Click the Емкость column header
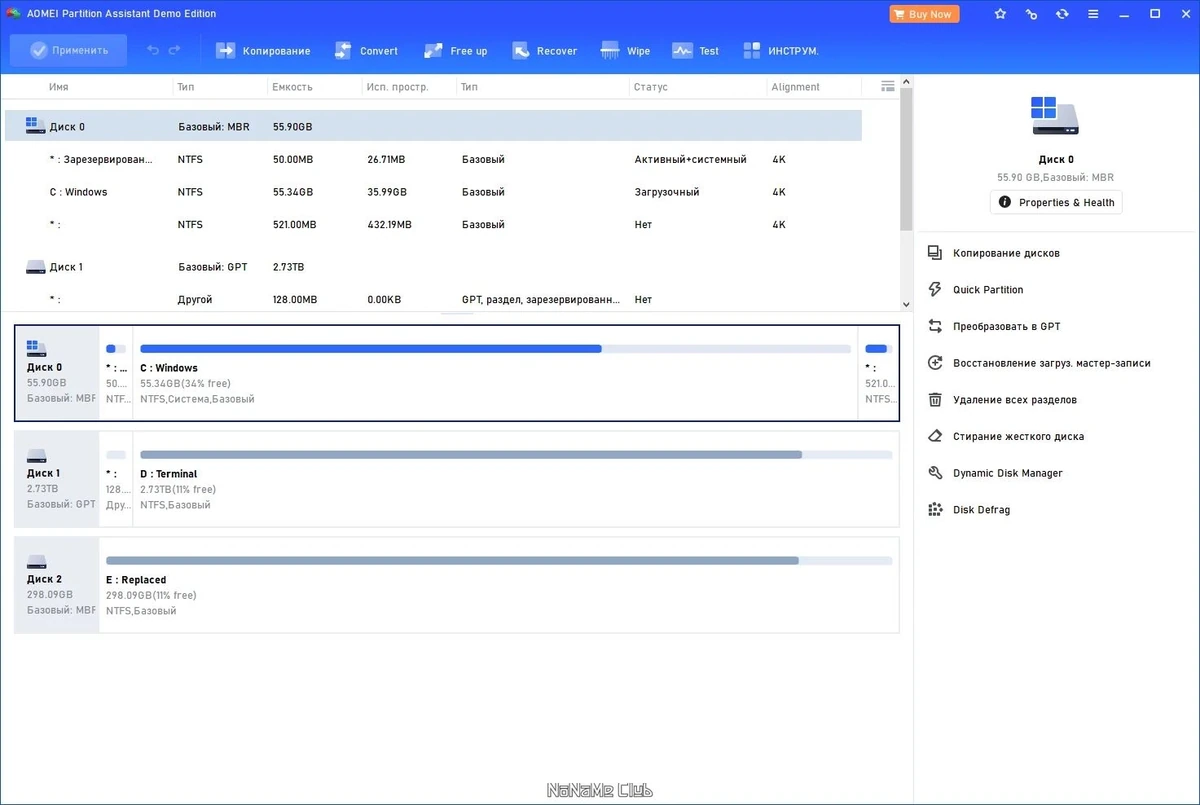 point(291,87)
